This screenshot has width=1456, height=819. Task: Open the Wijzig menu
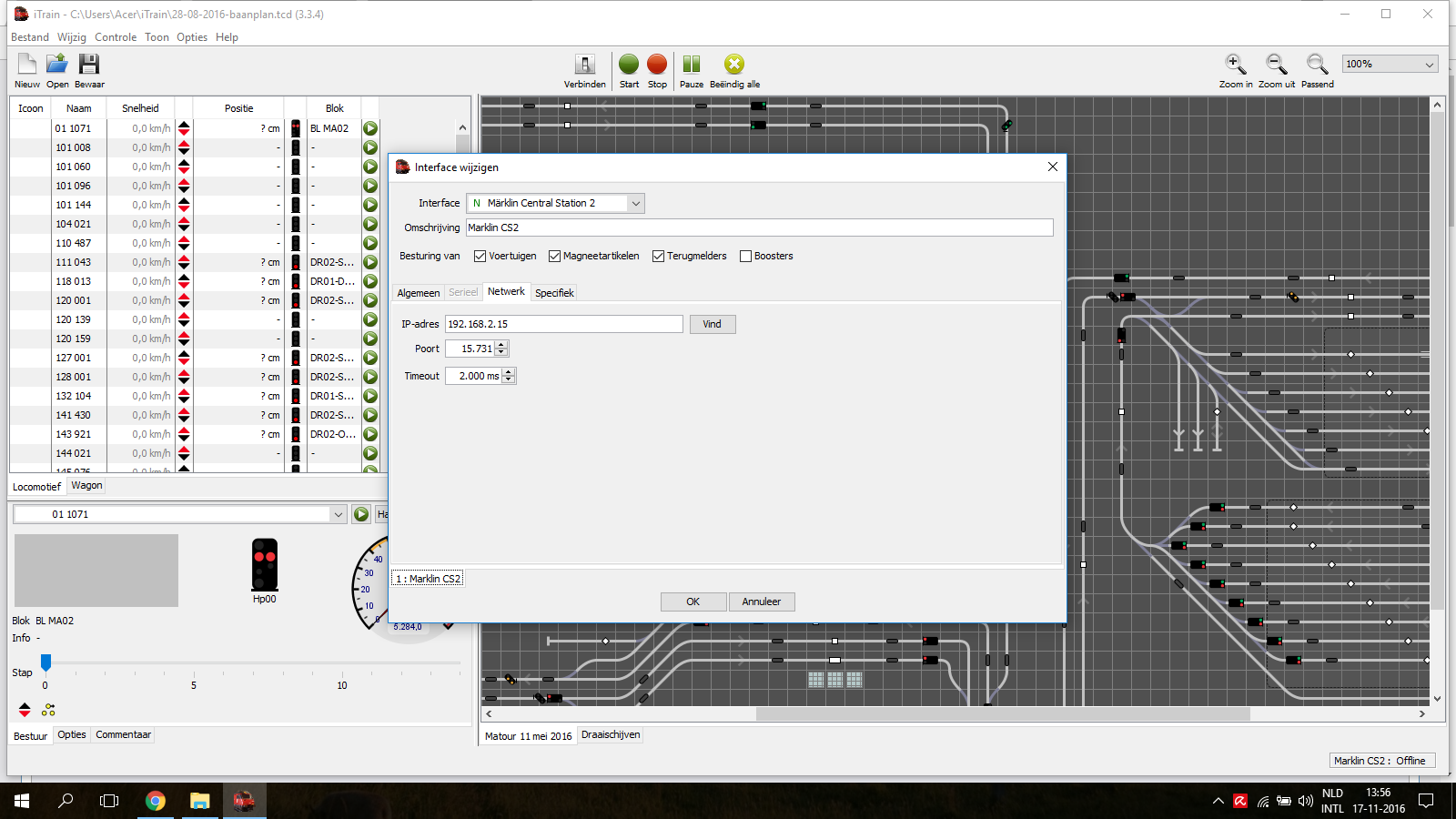pyautogui.click(x=72, y=37)
